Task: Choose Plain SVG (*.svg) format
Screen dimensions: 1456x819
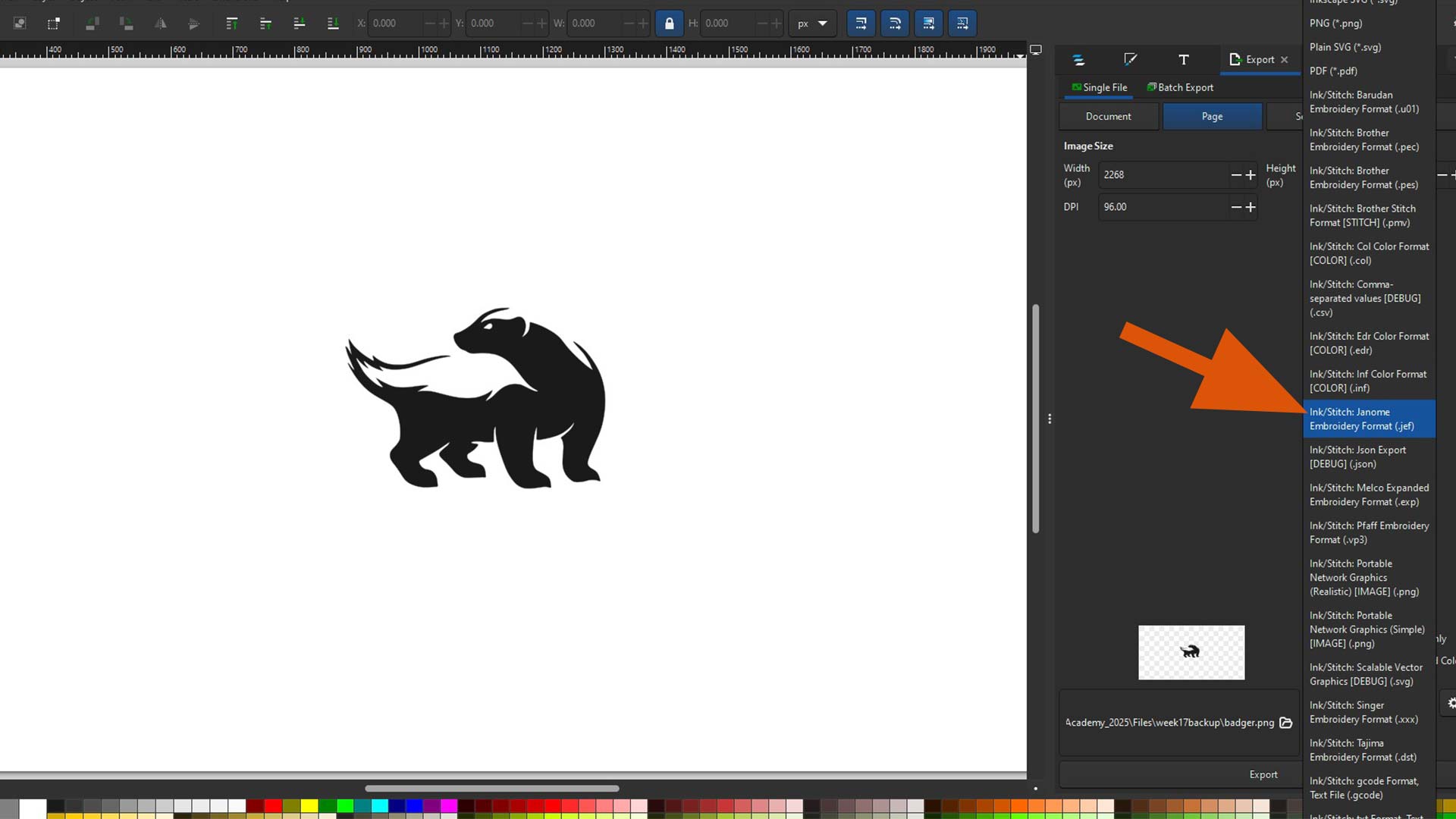Action: 1369,47
